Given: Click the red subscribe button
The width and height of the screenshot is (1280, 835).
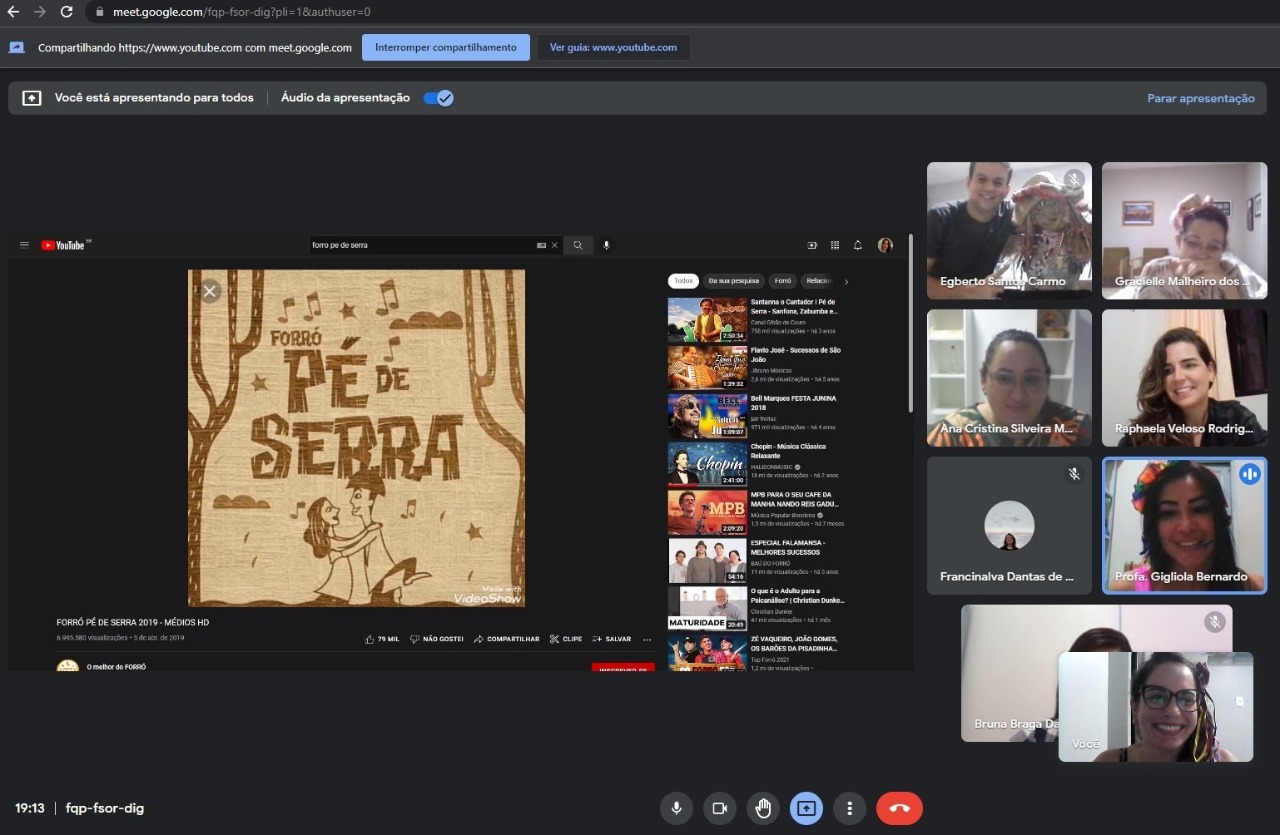Looking at the screenshot, I should 623,668.
